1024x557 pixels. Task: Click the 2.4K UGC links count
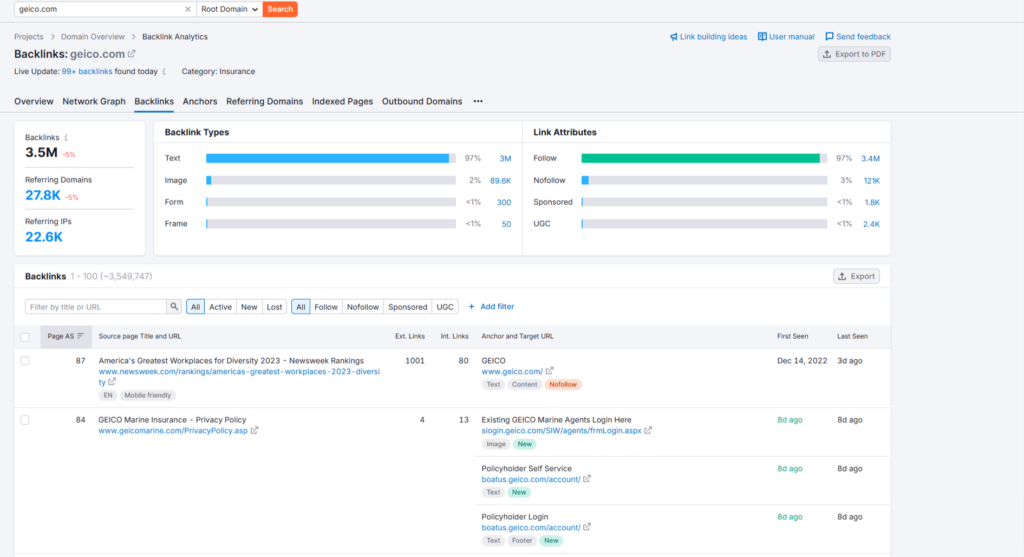871,224
